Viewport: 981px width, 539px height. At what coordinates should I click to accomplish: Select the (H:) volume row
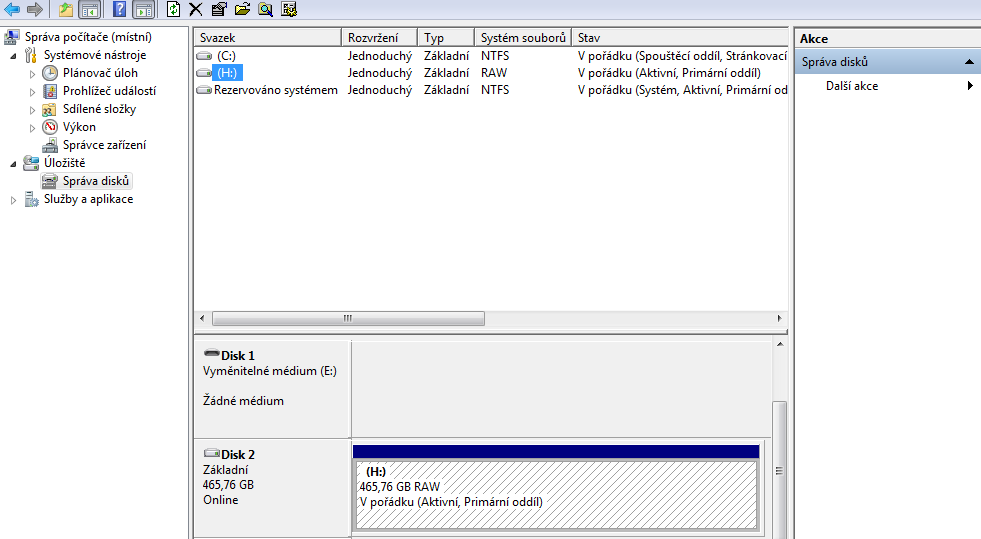tap(490, 73)
